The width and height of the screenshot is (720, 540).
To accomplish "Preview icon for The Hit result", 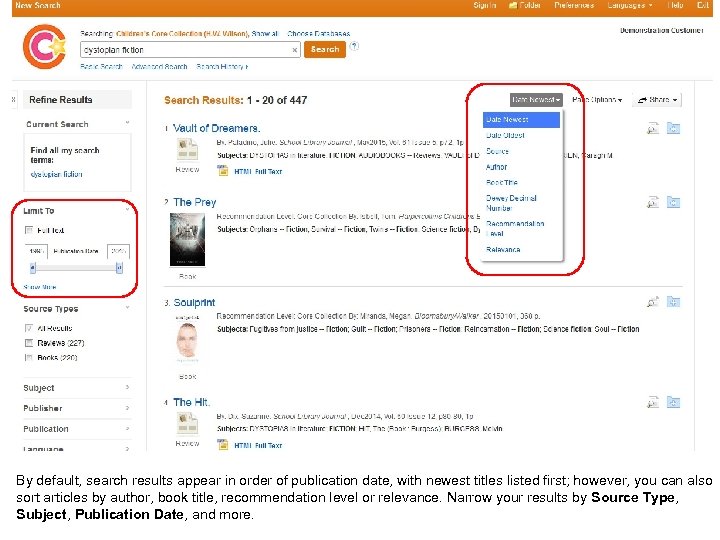I will pyautogui.click(x=652, y=402).
